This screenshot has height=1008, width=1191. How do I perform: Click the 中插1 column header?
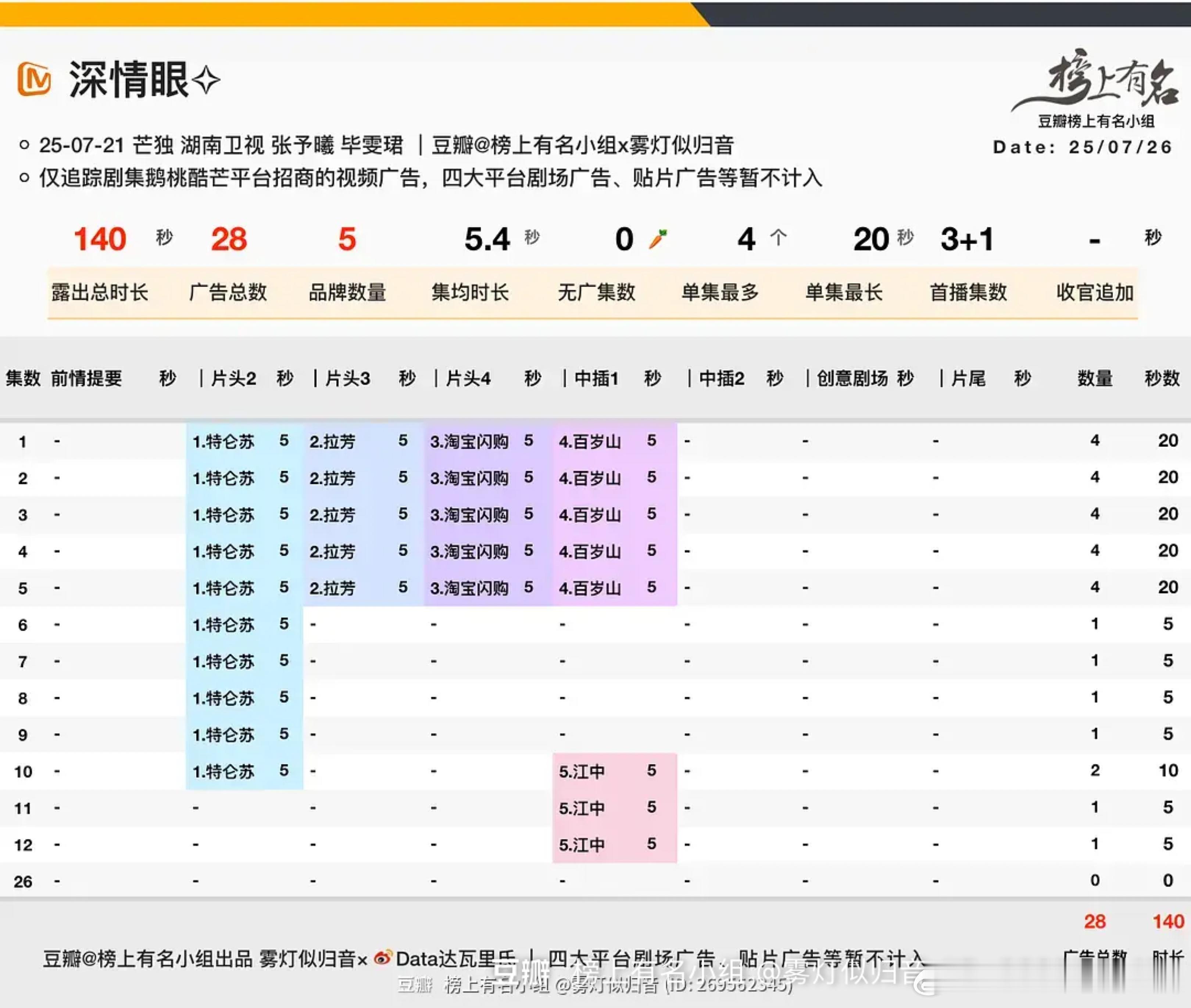coord(597,378)
